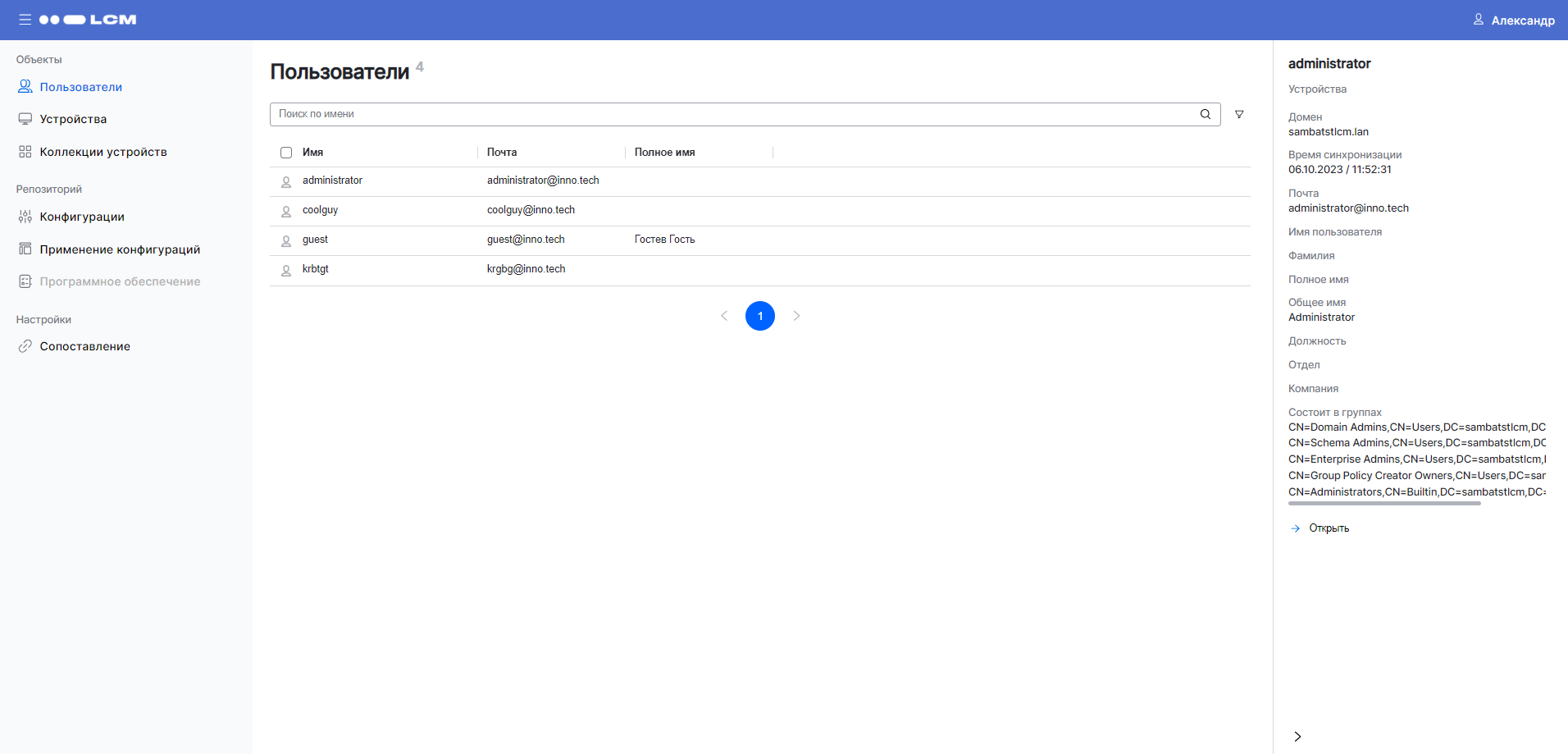Select the user icon next to krbtgt
Image resolution: width=1568 pixels, height=754 pixels.
[x=285, y=270]
